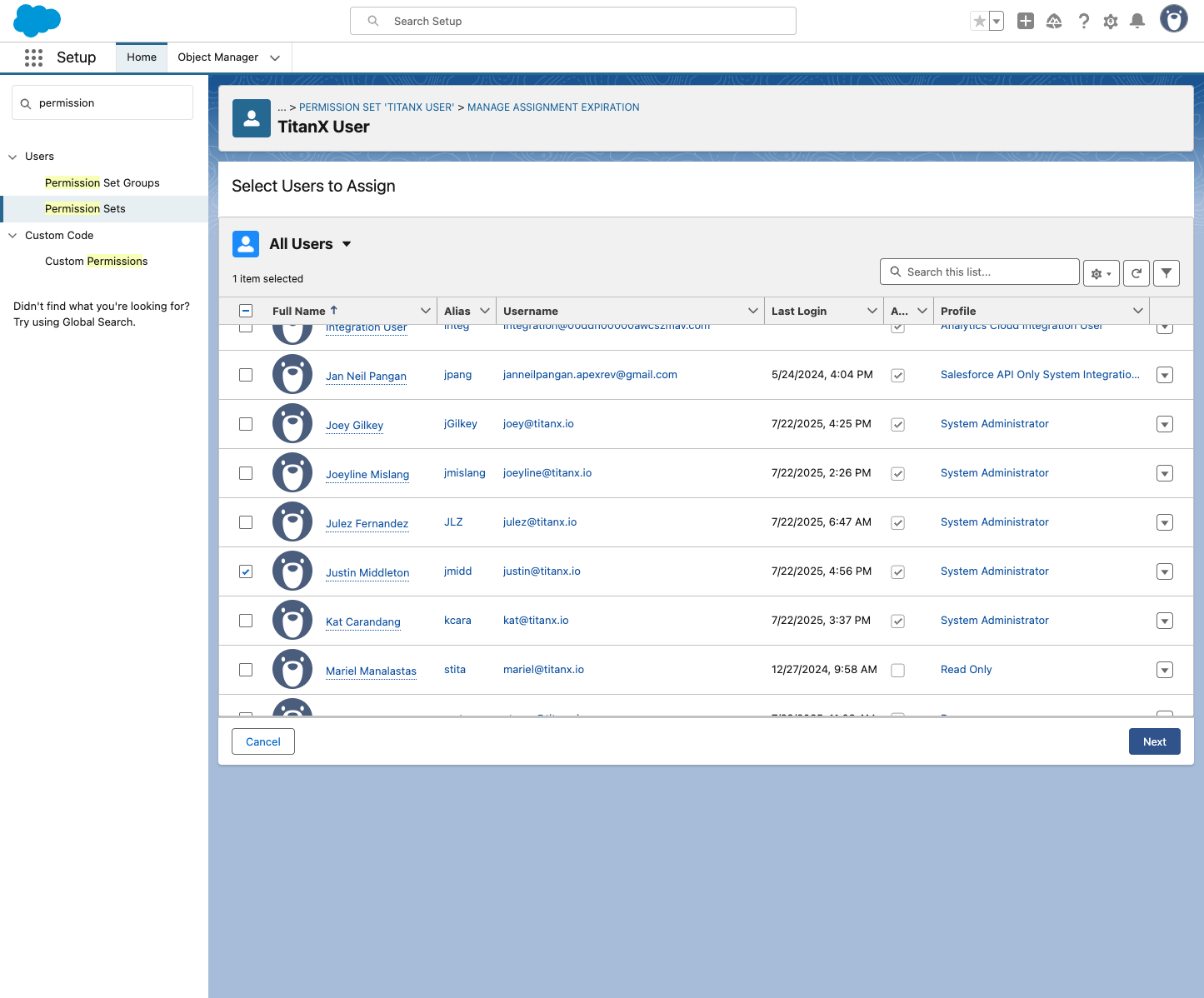1204x998 pixels.
Task: Open the Trailhead guidance icon
Action: point(1054,21)
